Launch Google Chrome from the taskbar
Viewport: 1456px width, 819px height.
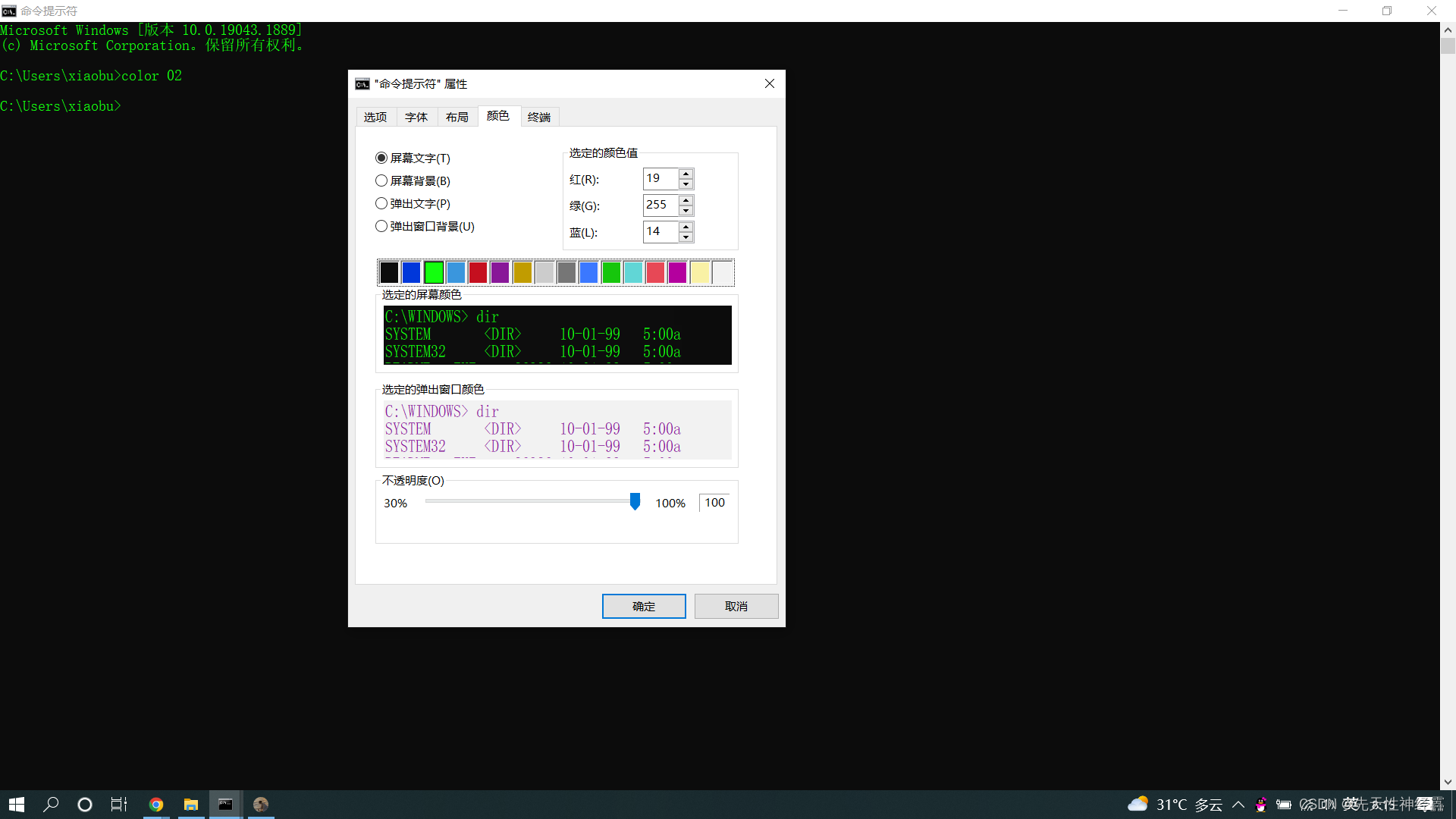click(155, 804)
